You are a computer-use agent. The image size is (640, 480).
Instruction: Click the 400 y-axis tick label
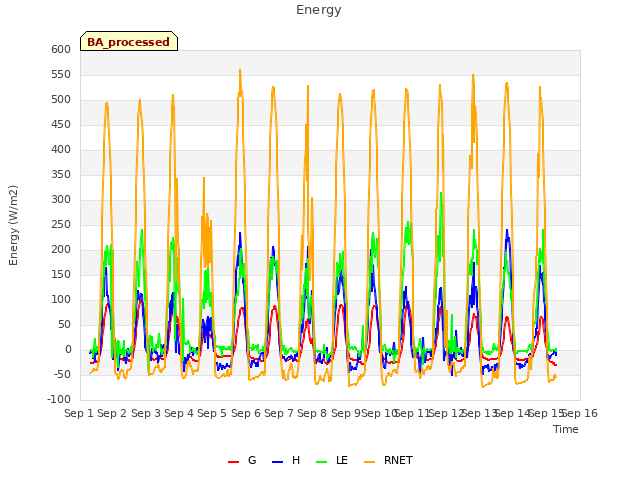pyautogui.click(x=61, y=149)
